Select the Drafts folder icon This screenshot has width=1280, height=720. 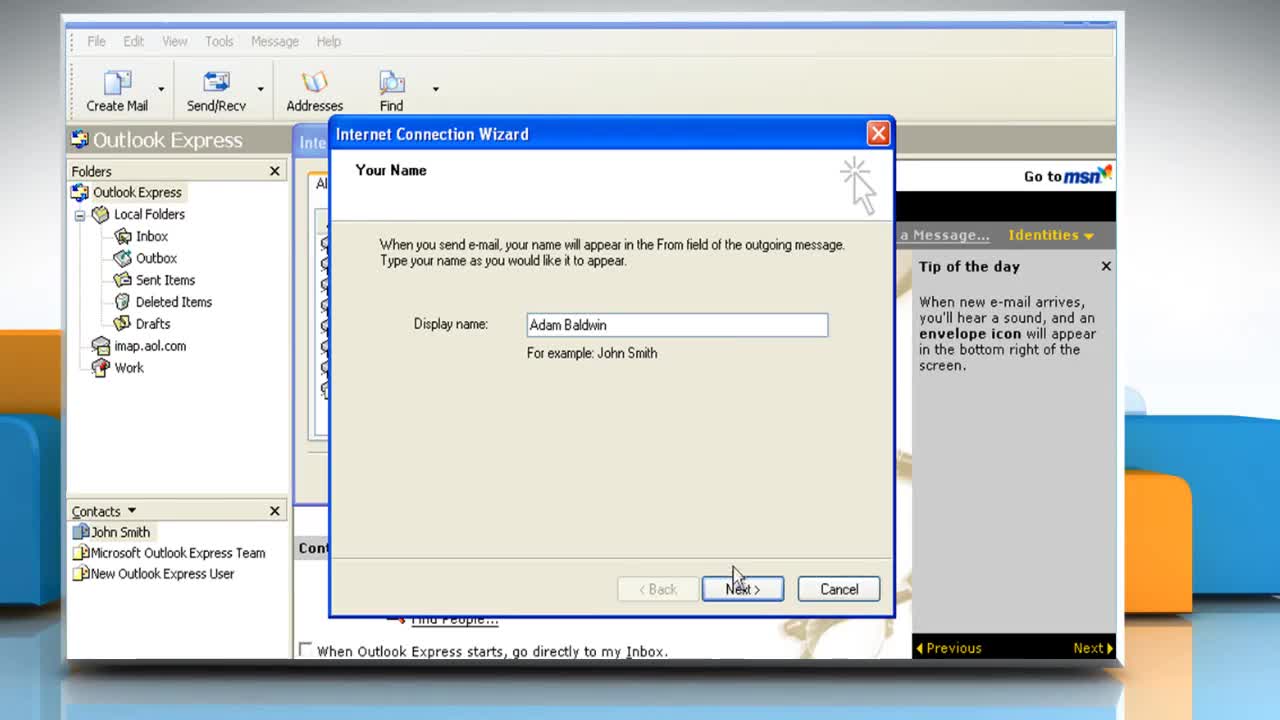tap(122, 324)
